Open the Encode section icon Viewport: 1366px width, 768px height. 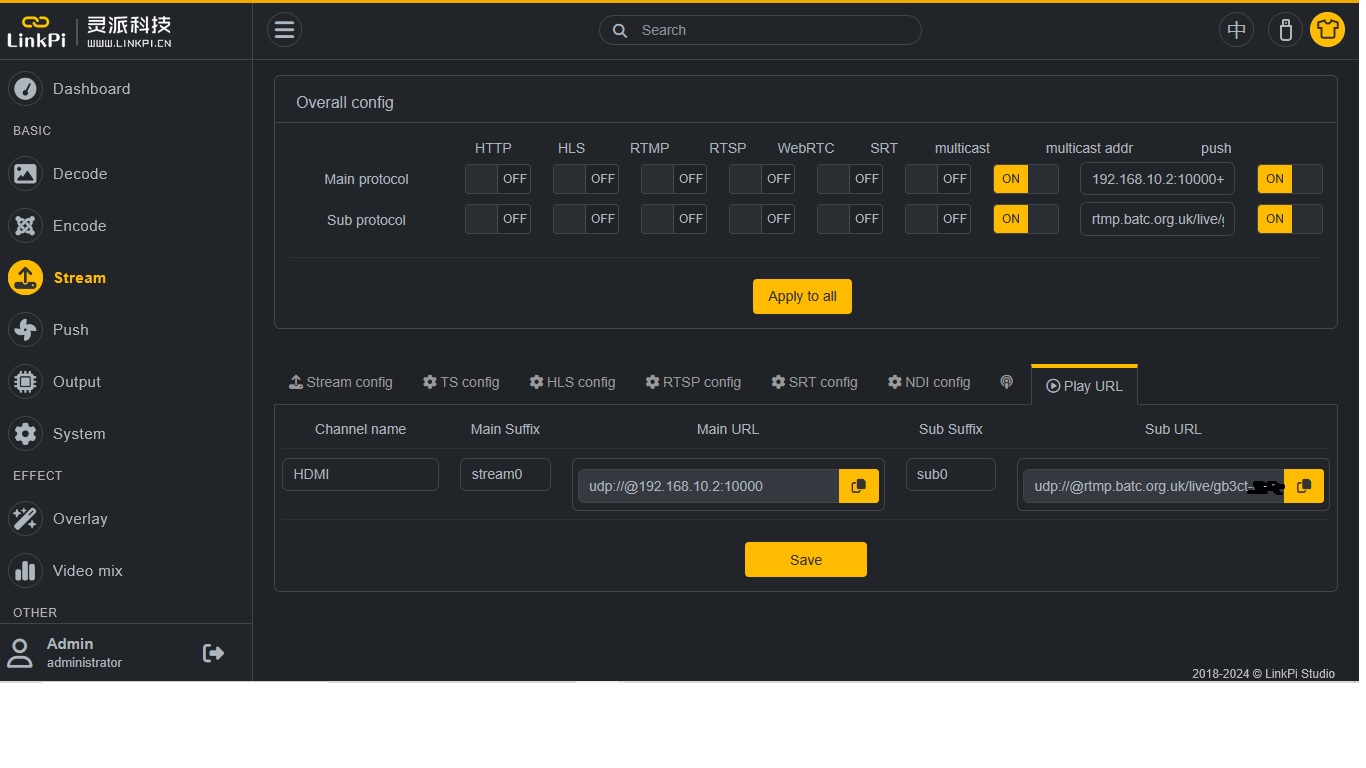click(x=25, y=226)
